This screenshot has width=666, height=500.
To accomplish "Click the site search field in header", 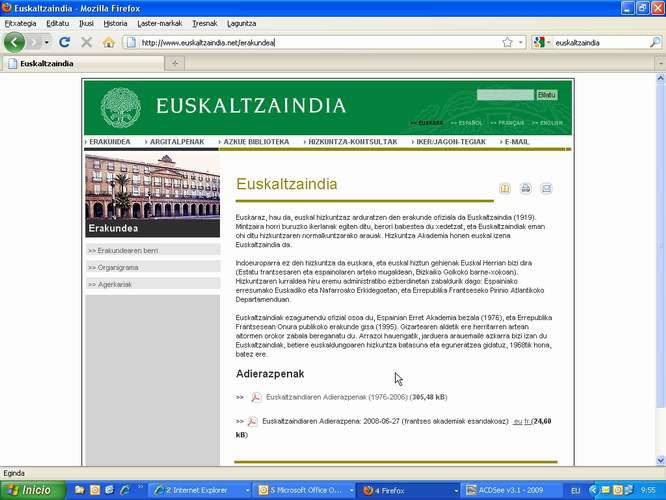I will click(x=505, y=95).
